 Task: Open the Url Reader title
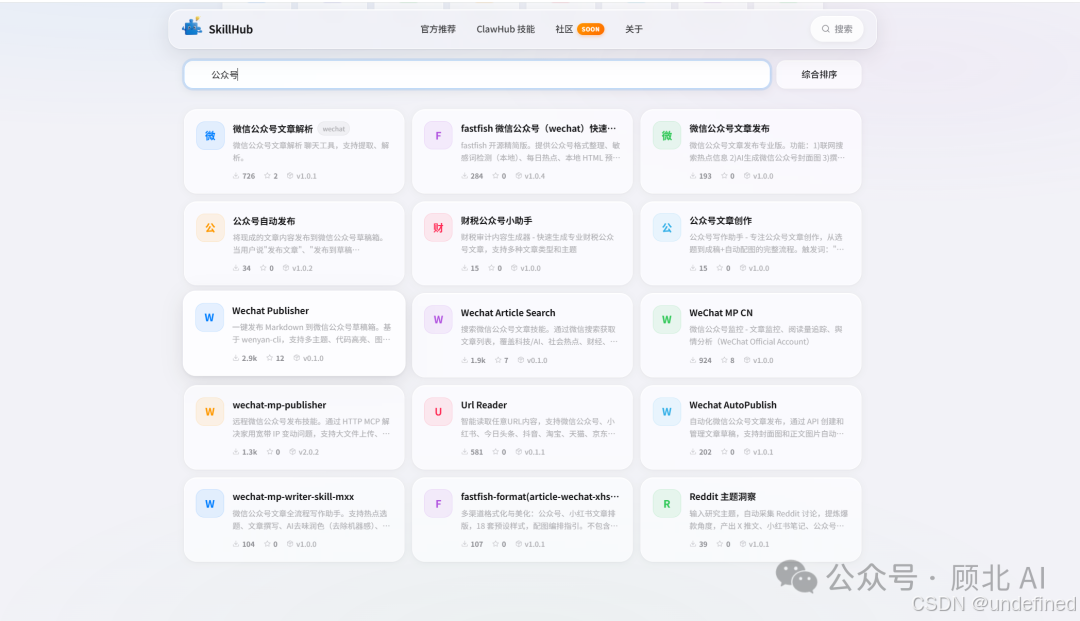(x=484, y=405)
